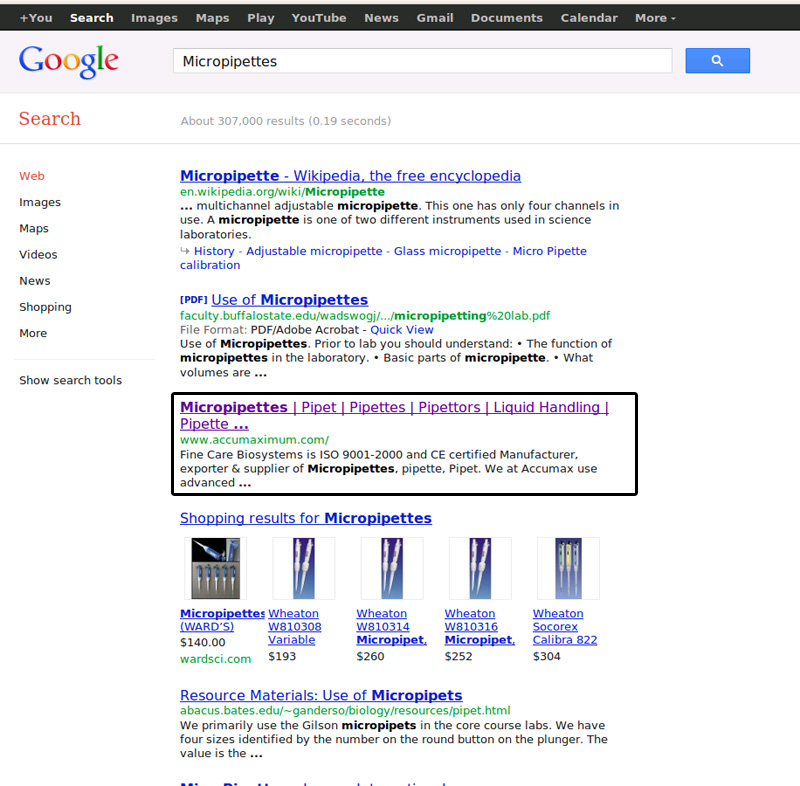The height and width of the screenshot is (786, 800).
Task: Open Resource Materials: Use of Micropipets result
Action: (321, 696)
